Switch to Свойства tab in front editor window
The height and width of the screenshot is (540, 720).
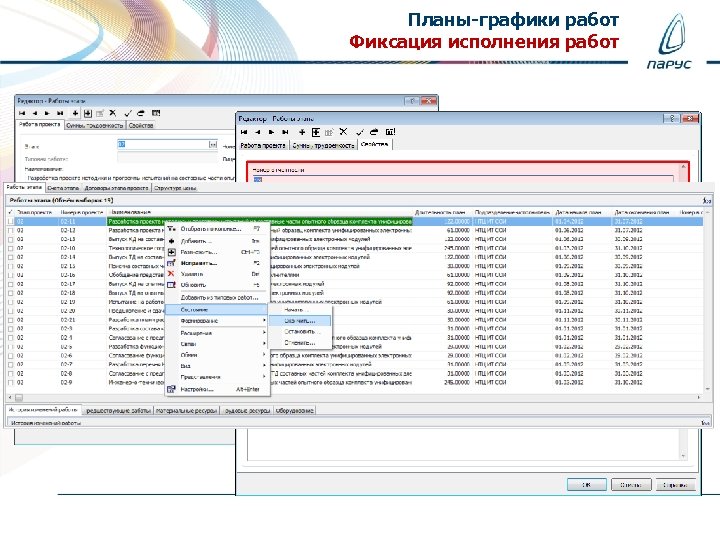click(x=375, y=145)
